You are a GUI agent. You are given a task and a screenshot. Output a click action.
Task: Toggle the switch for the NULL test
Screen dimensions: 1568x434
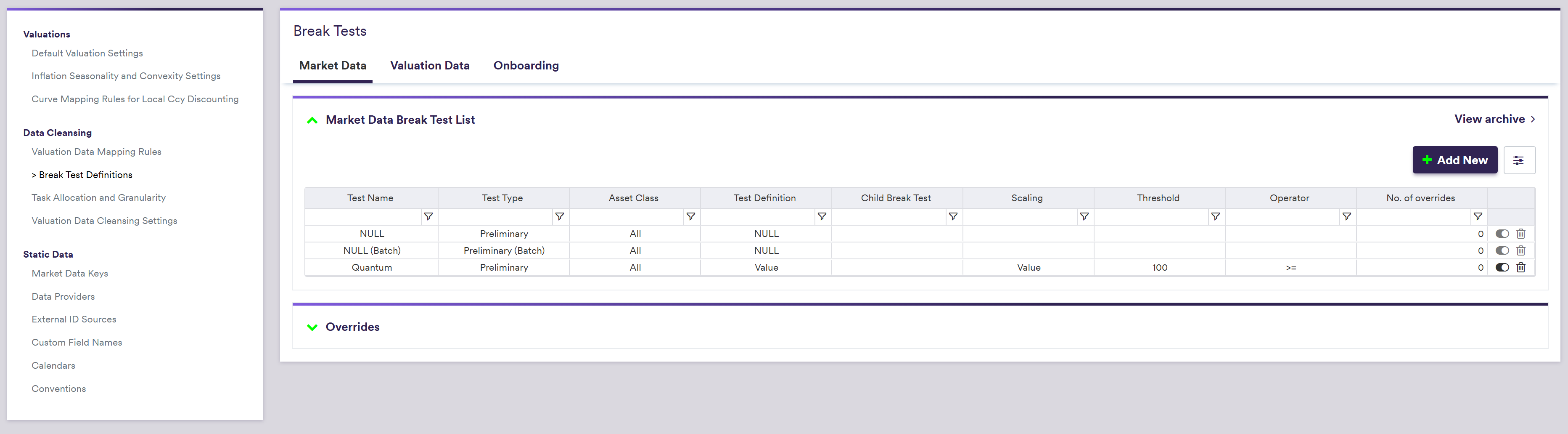(x=1502, y=234)
